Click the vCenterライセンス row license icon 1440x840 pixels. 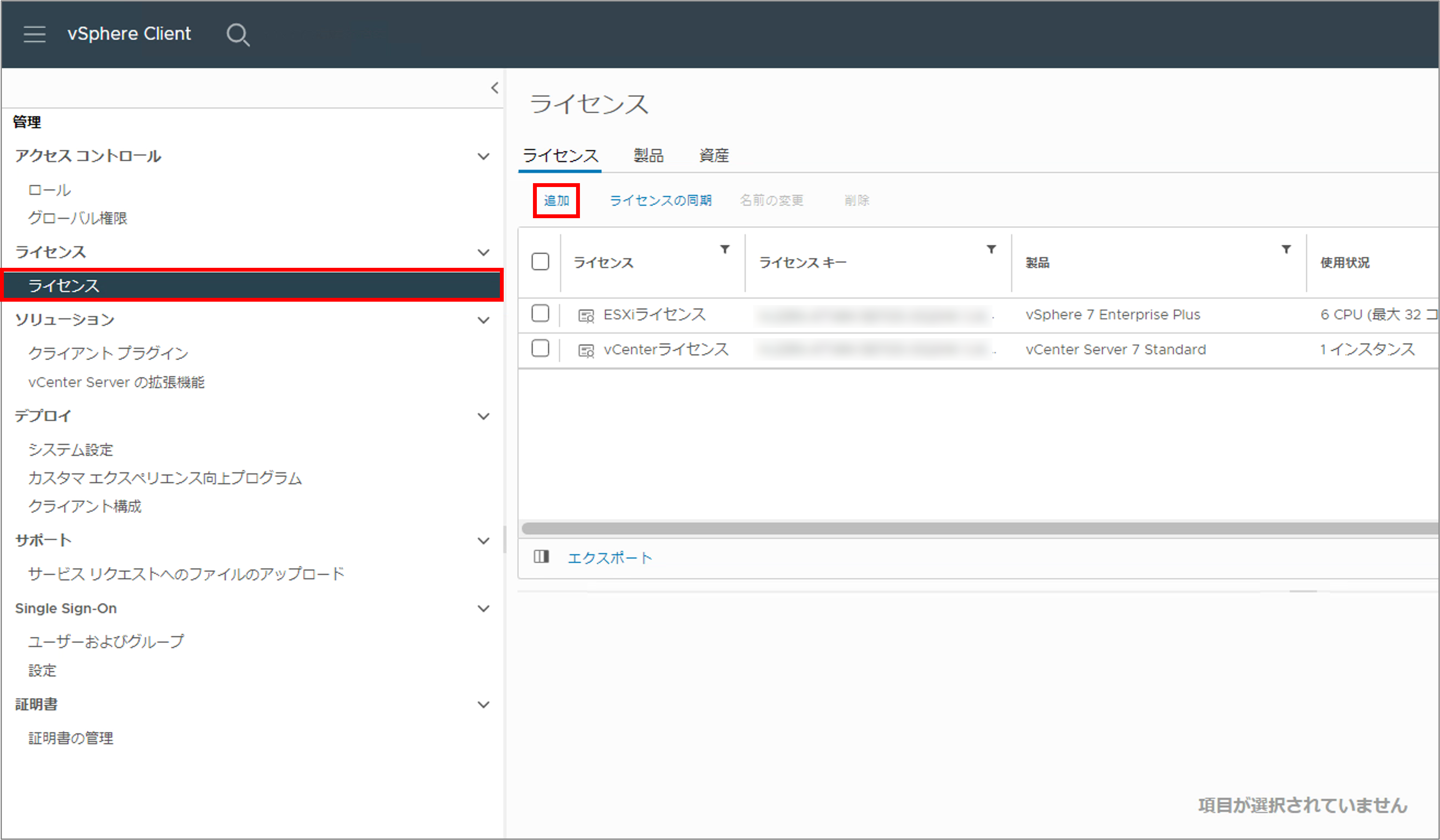click(586, 350)
